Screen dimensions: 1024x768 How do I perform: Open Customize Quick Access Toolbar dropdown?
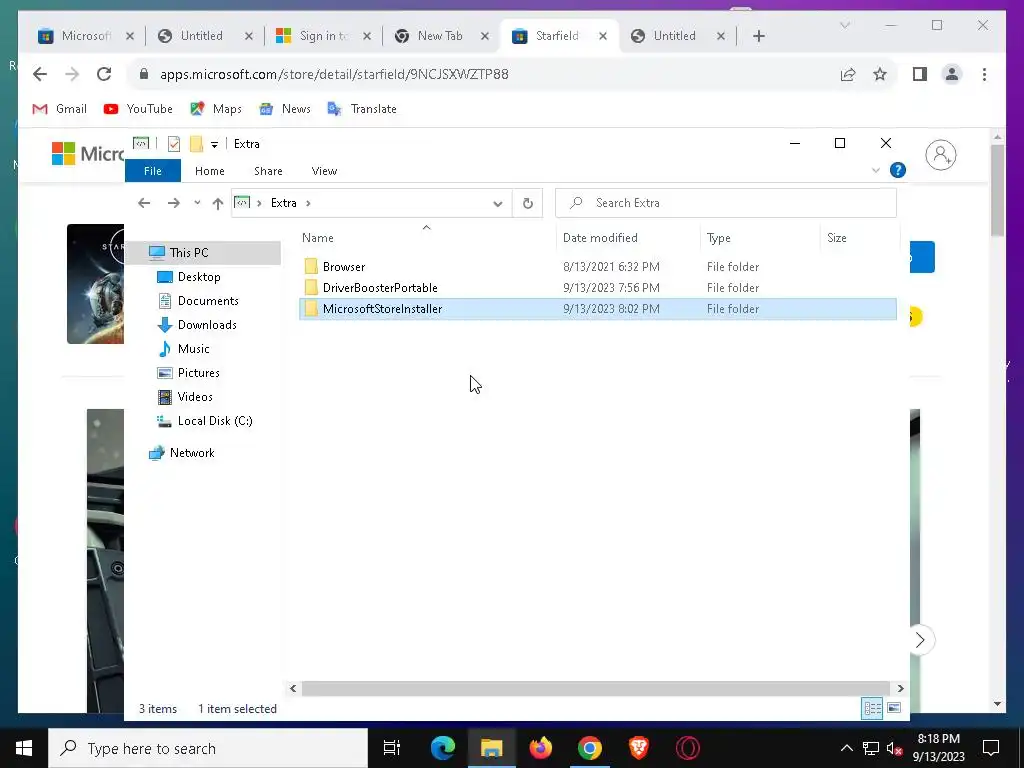coord(214,144)
